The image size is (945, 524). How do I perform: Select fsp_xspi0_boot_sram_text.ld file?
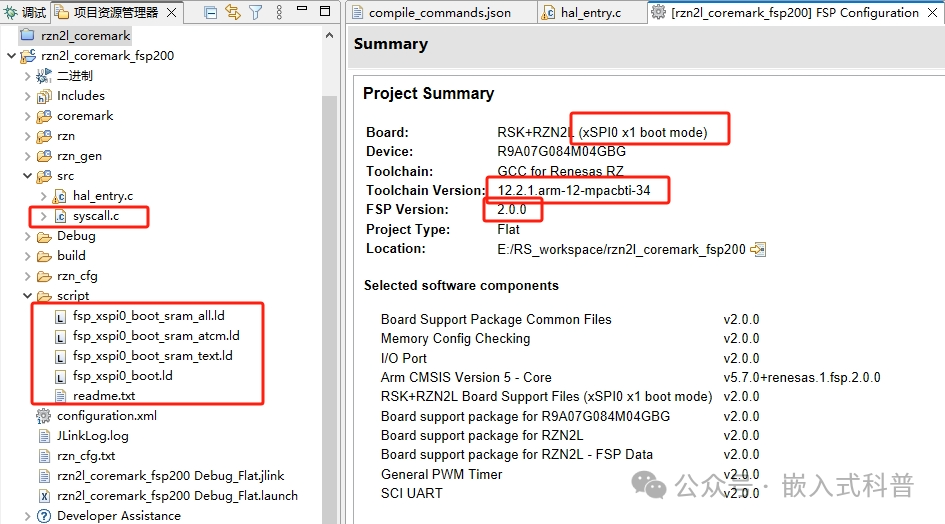(x=152, y=356)
